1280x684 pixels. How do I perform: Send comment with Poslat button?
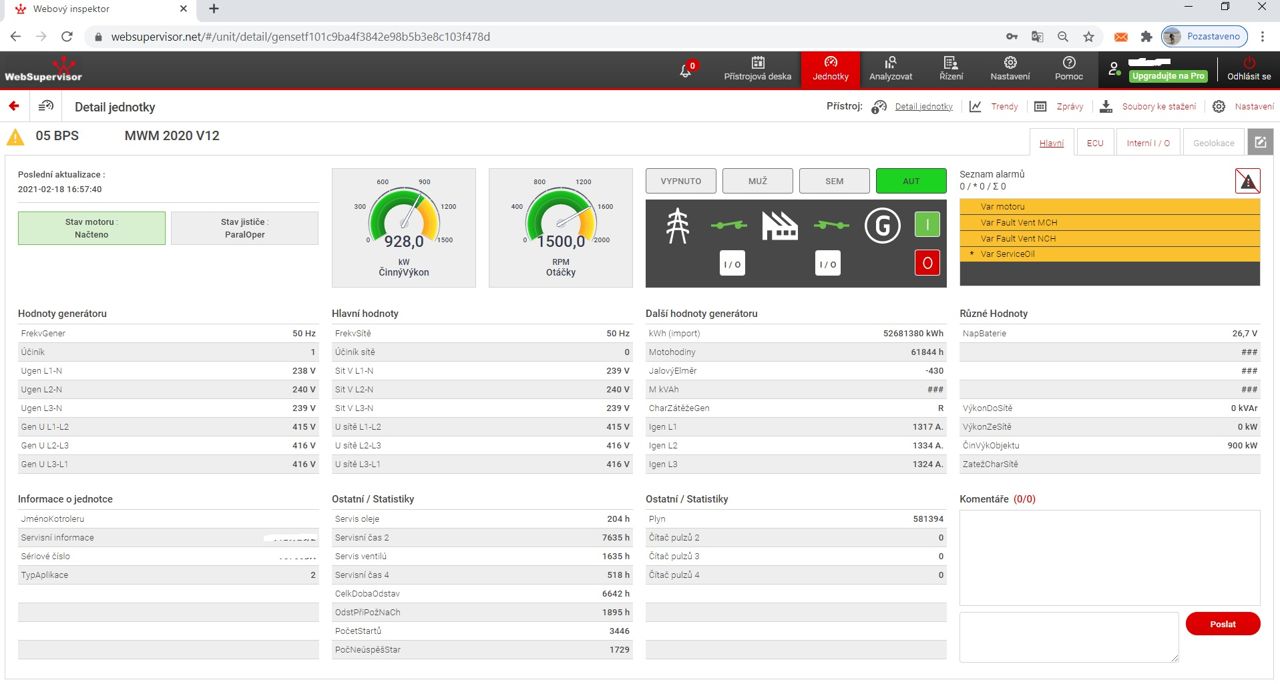click(1223, 624)
